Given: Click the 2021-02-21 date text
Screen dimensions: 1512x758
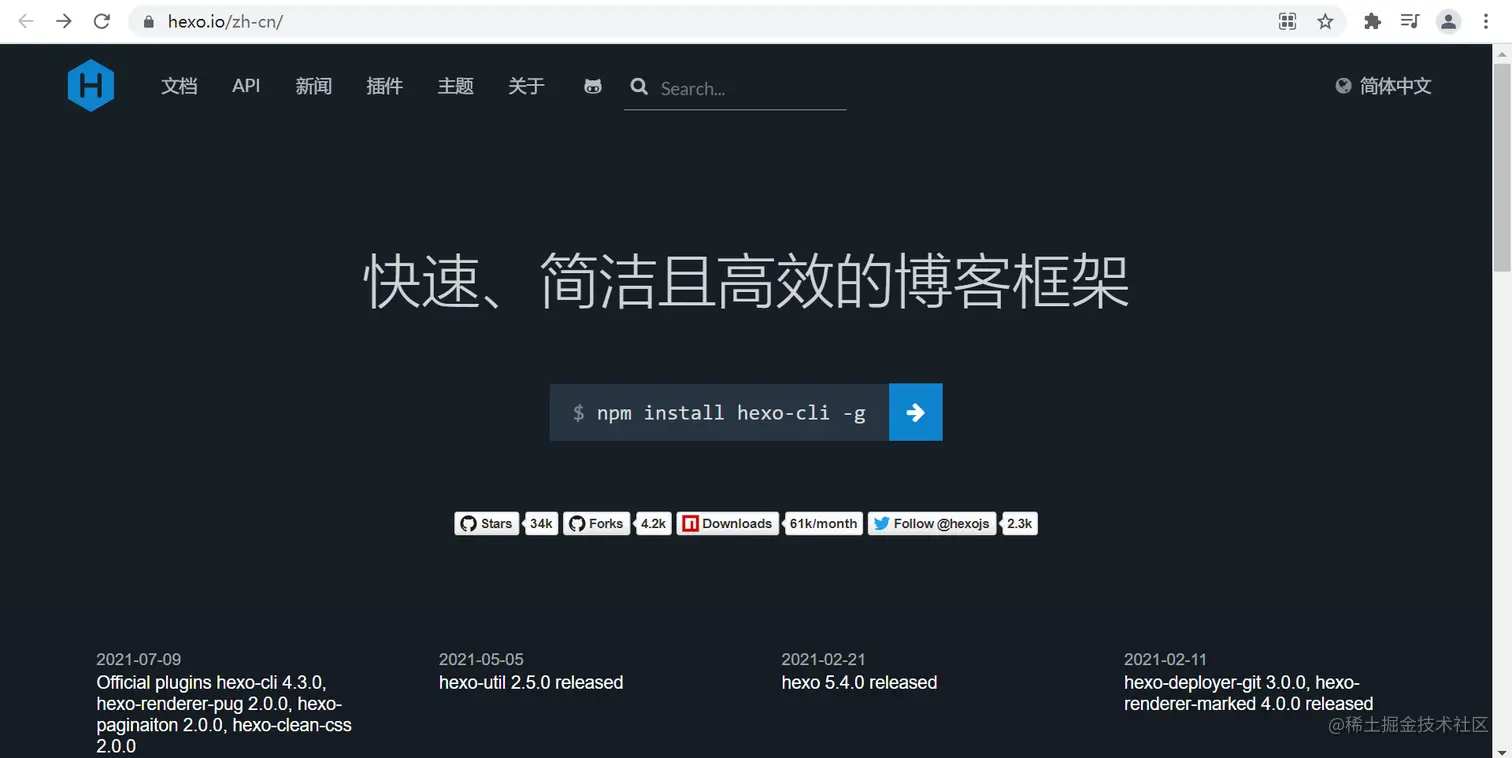Looking at the screenshot, I should coord(823,659).
